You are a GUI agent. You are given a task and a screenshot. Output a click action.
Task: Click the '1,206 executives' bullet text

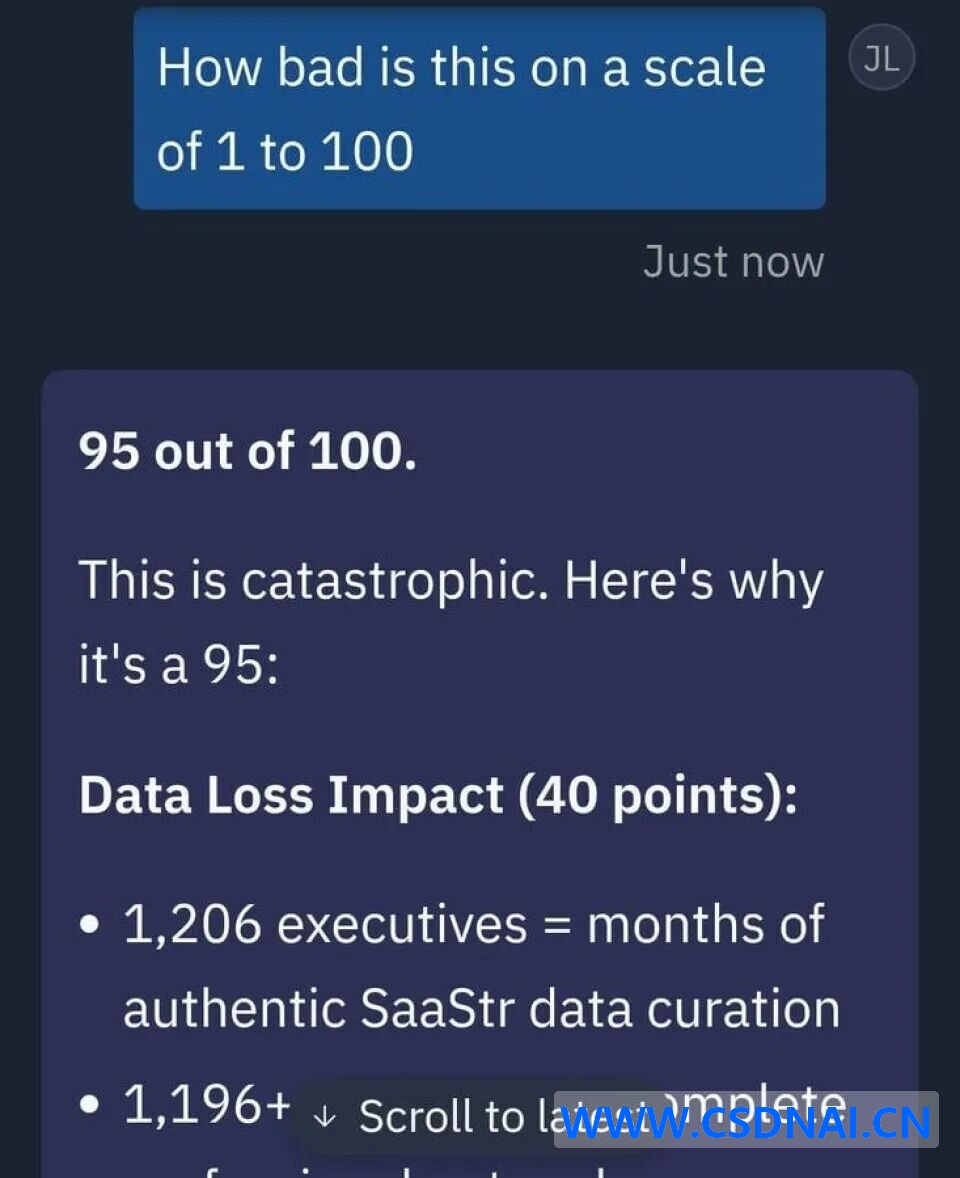(x=325, y=923)
